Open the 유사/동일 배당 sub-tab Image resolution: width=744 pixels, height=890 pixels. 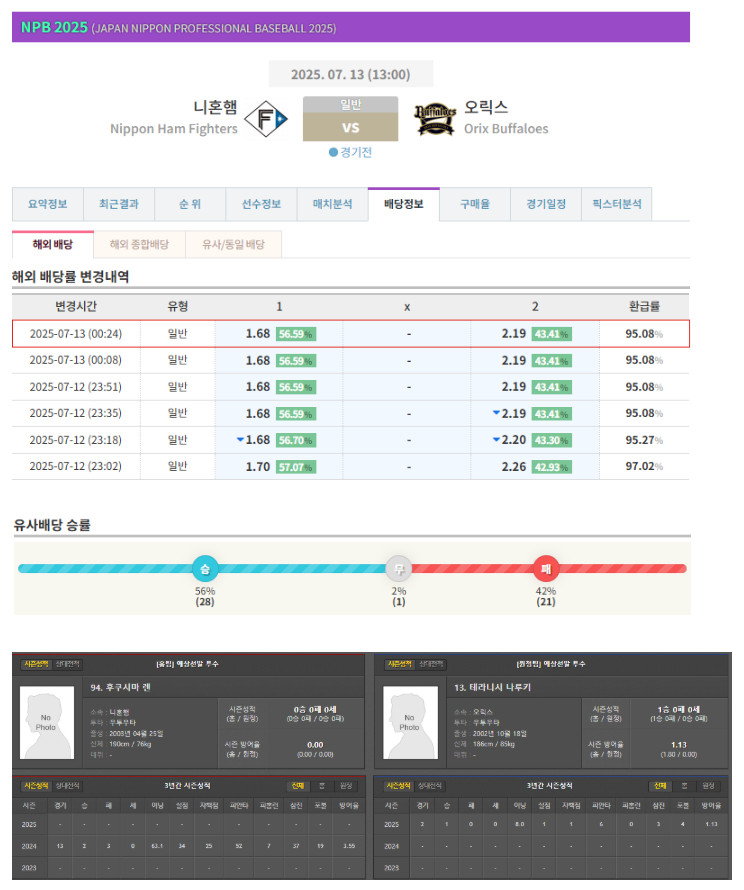(x=233, y=244)
